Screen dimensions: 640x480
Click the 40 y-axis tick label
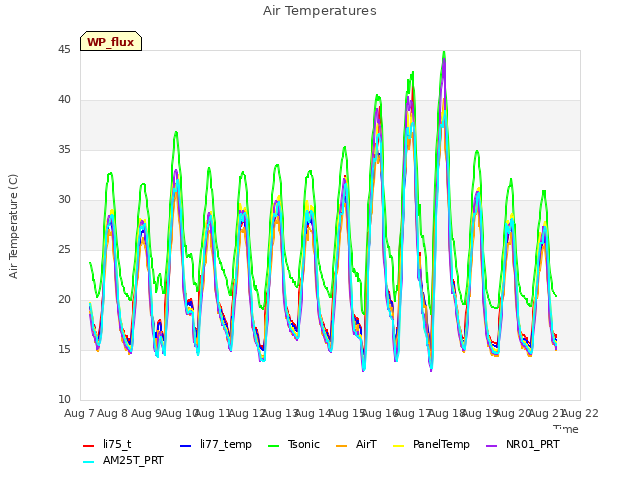coord(64,100)
